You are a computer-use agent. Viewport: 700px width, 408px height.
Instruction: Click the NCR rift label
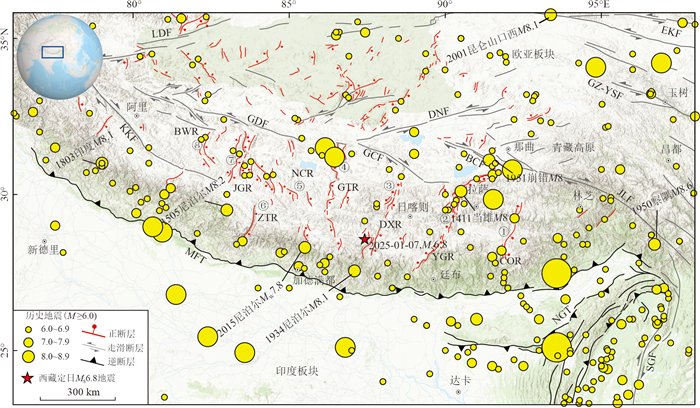(303, 174)
